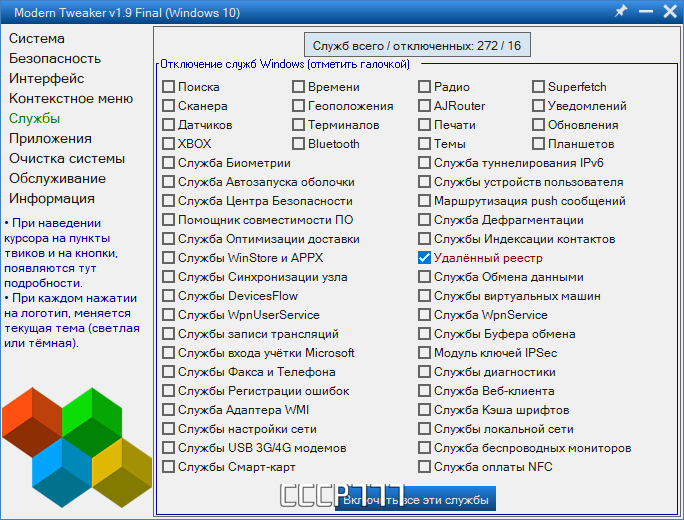The width and height of the screenshot is (684, 520).
Task: Tick Служба Центра Безопасности checkbox
Action: tap(168, 201)
